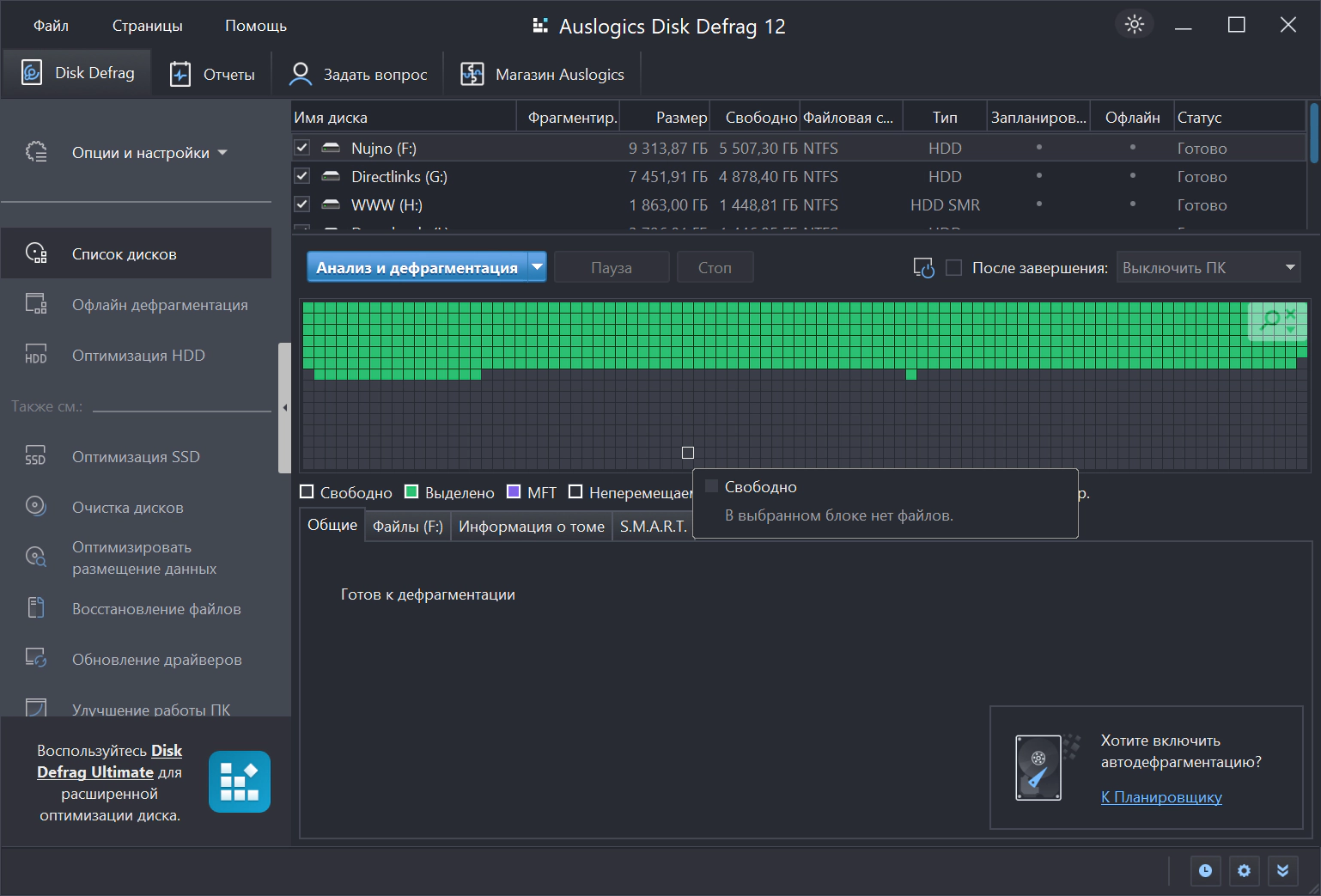Click the Задать вопрос person icon
The height and width of the screenshot is (896, 1321).
coord(300,75)
